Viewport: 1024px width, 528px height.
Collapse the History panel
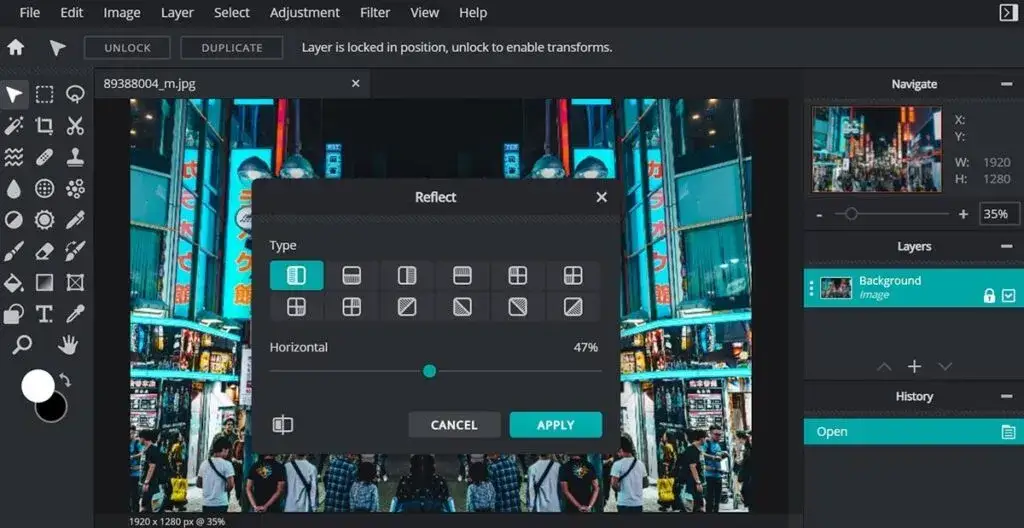point(1006,396)
